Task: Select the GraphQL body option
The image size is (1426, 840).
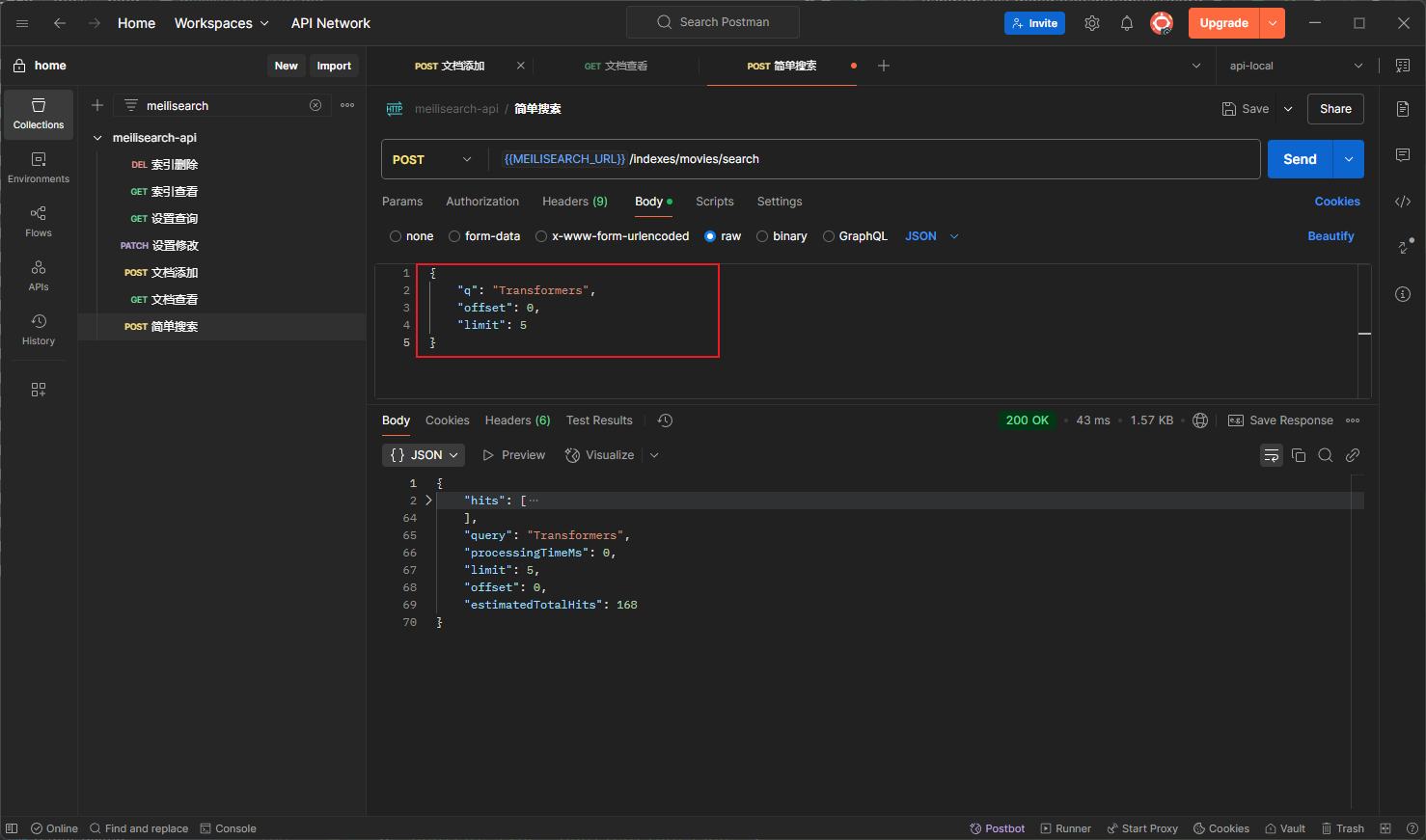Action: pos(828,235)
